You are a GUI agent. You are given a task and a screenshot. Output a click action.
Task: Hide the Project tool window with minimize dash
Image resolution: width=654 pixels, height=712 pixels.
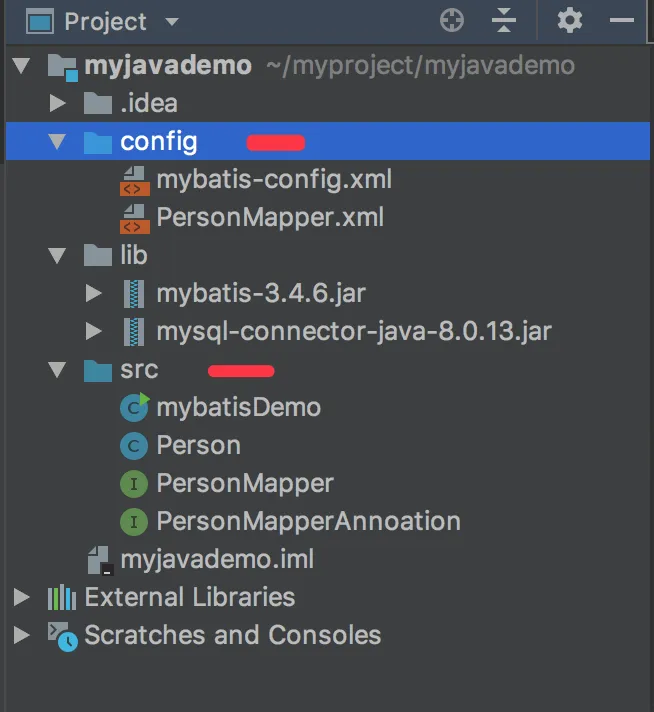pos(622,20)
